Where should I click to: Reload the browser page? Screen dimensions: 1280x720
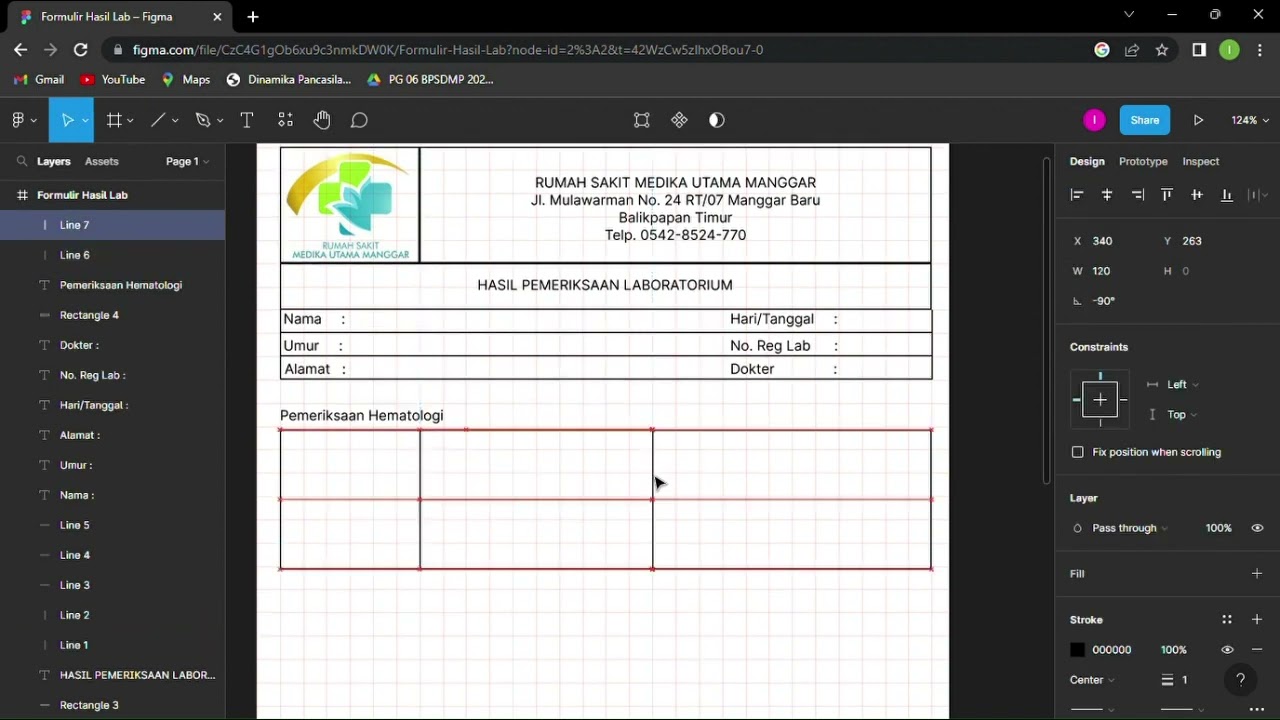pos(80,50)
